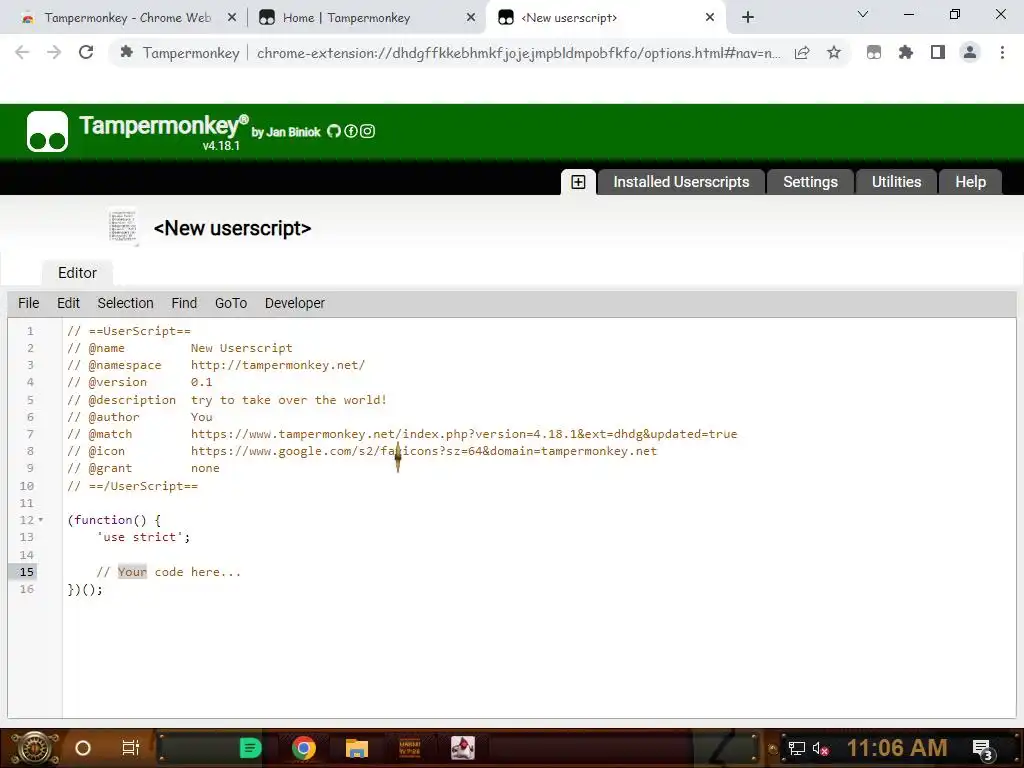The width and height of the screenshot is (1024, 768).
Task: Share this page icon in address bar
Action: point(802,53)
